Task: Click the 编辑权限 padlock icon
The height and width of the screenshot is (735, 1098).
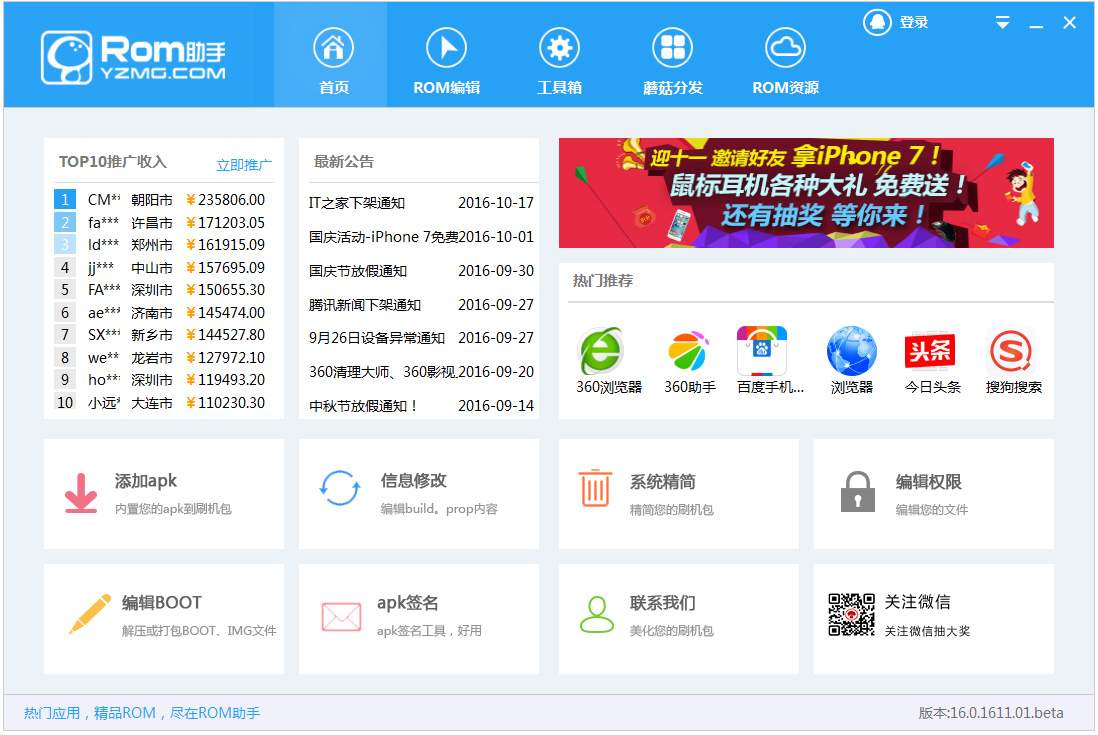Action: tap(858, 491)
